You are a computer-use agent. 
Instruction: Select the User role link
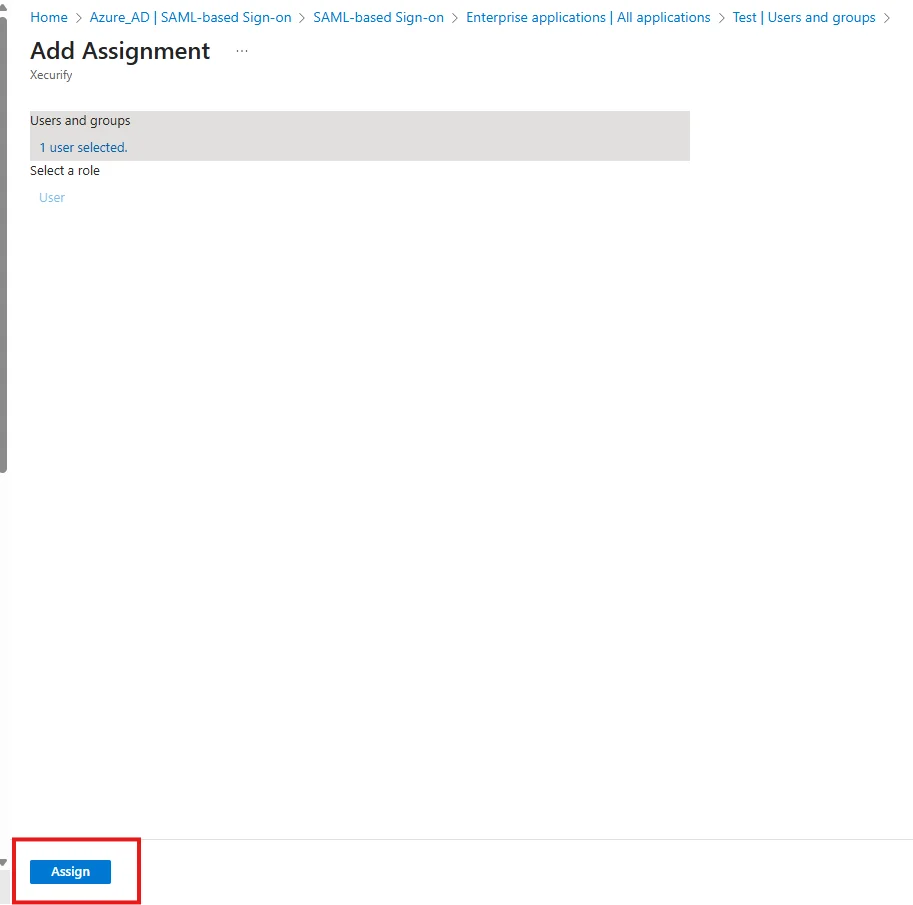pos(51,197)
